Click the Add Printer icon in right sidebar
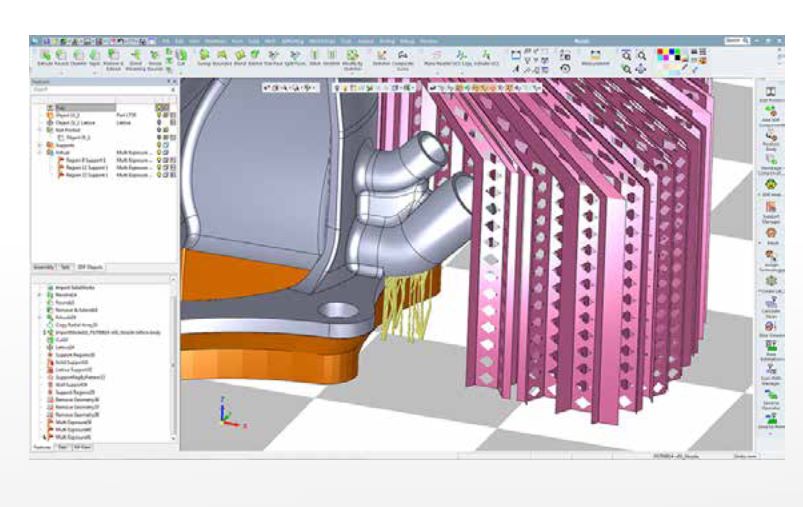The height and width of the screenshot is (507, 803). pyautogui.click(x=771, y=95)
